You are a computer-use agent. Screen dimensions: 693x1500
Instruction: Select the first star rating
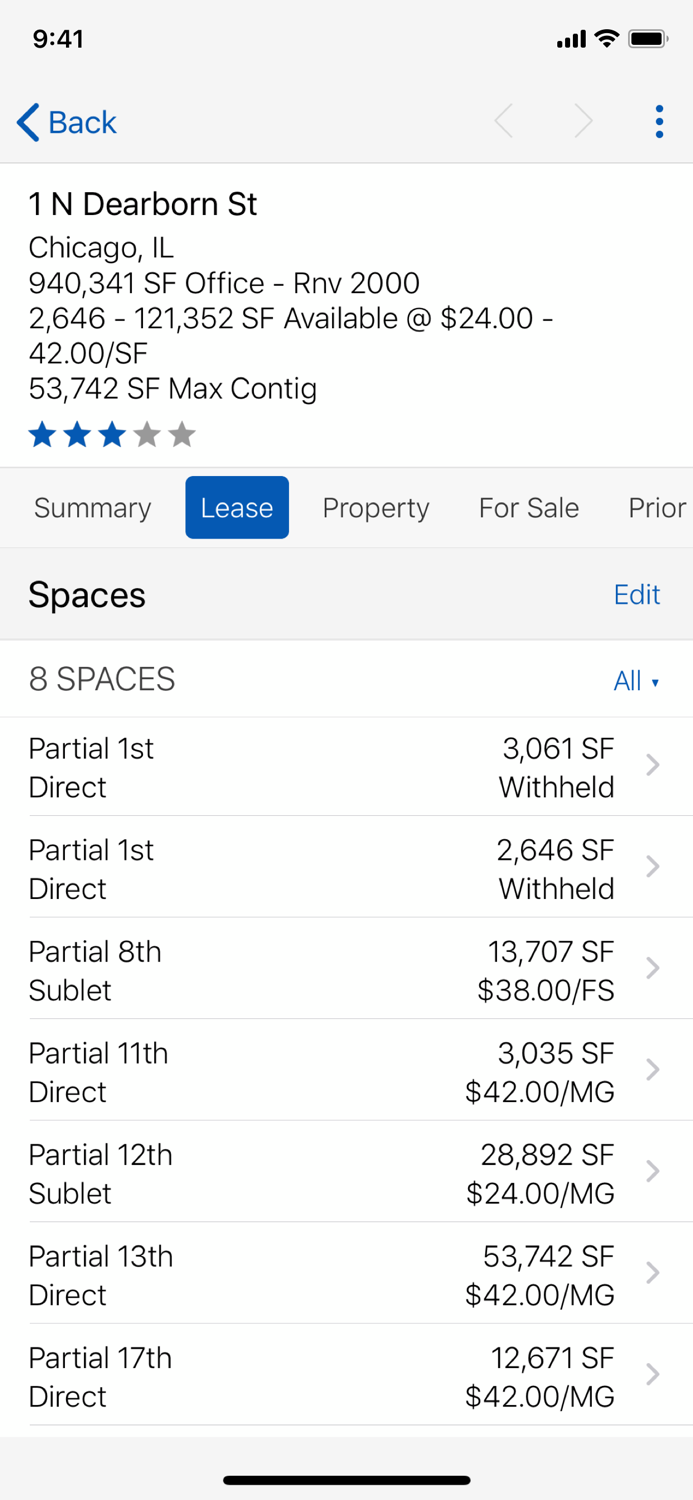(42, 434)
